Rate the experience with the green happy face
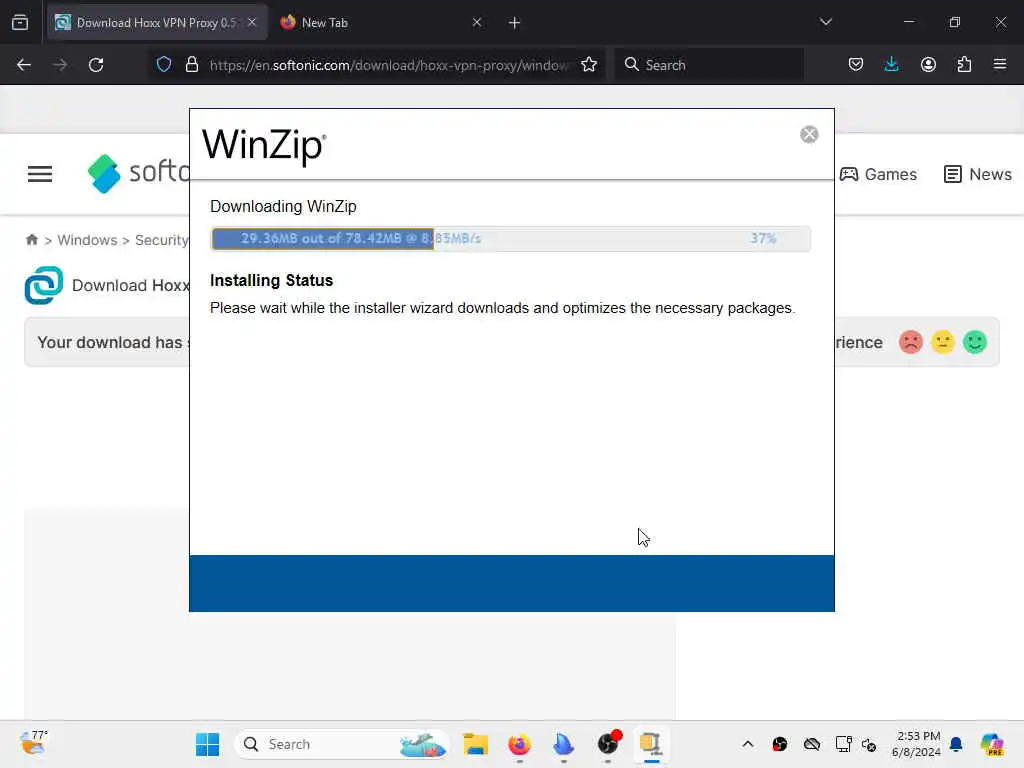Screen dimensions: 1024x768 coord(974,342)
